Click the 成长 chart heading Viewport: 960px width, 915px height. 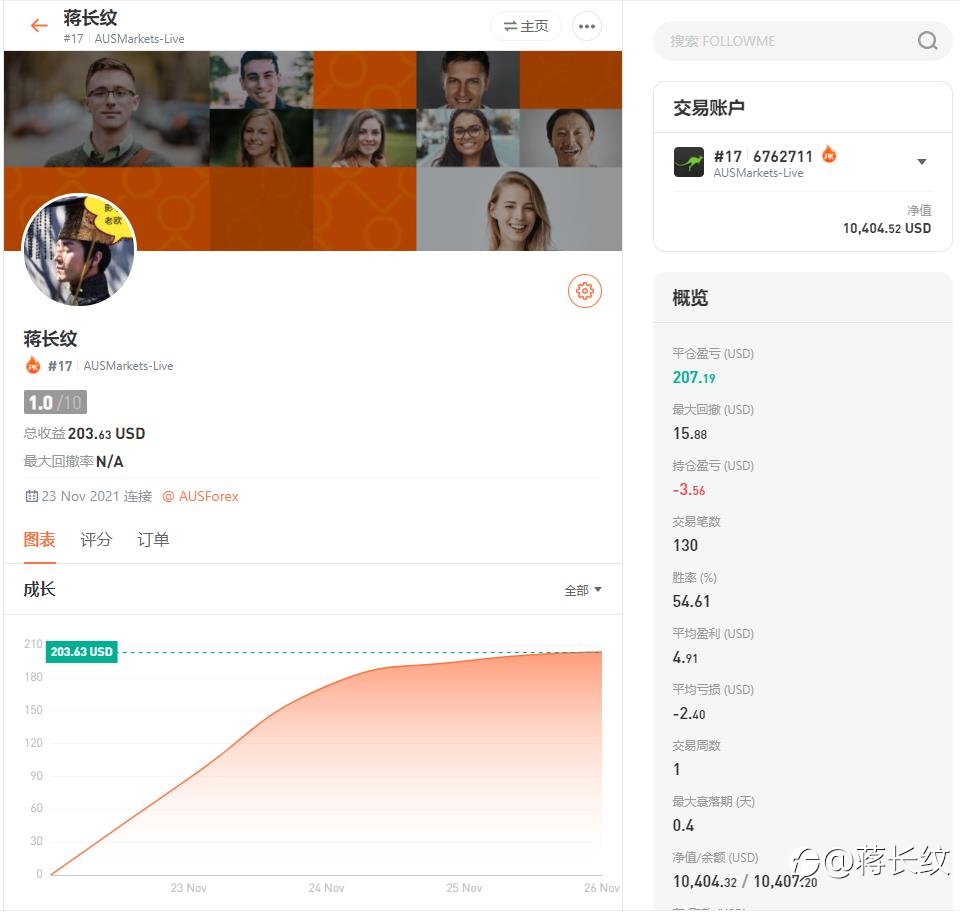coord(39,589)
